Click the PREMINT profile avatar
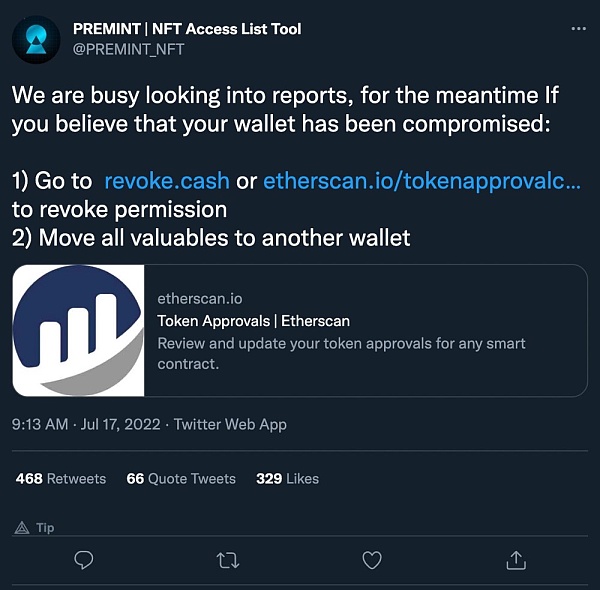Screen dimensions: 600x590 click(x=34, y=39)
